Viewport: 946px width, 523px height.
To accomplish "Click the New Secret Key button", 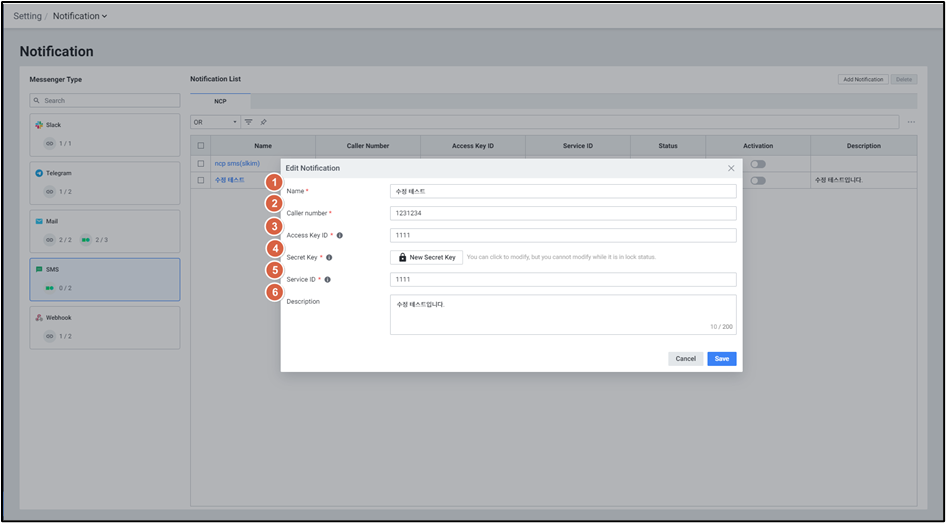I will pos(426,258).
